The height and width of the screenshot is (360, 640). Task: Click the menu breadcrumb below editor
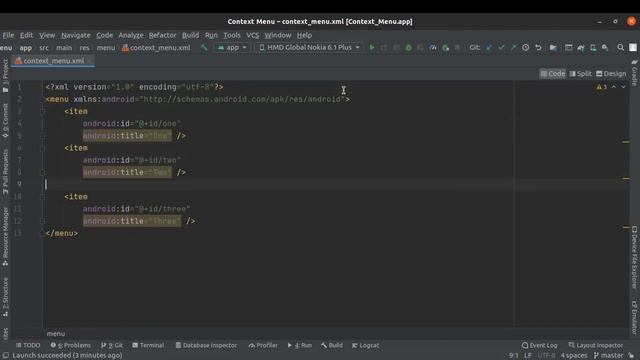point(56,334)
